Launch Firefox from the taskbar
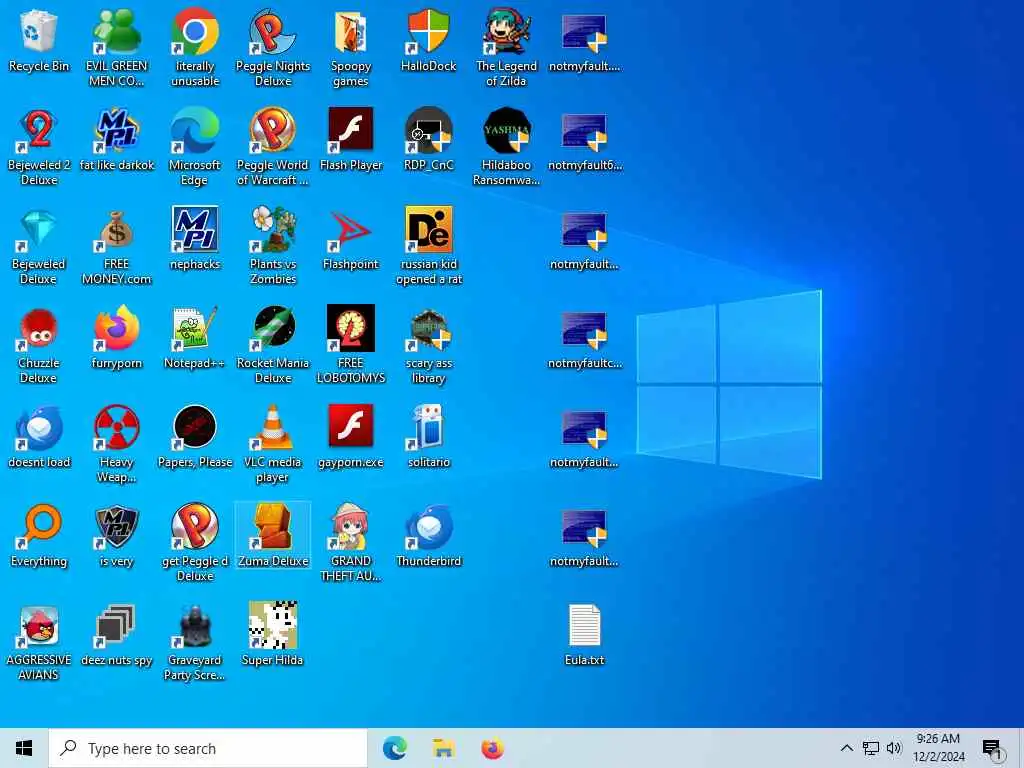The height and width of the screenshot is (768, 1024). point(492,748)
